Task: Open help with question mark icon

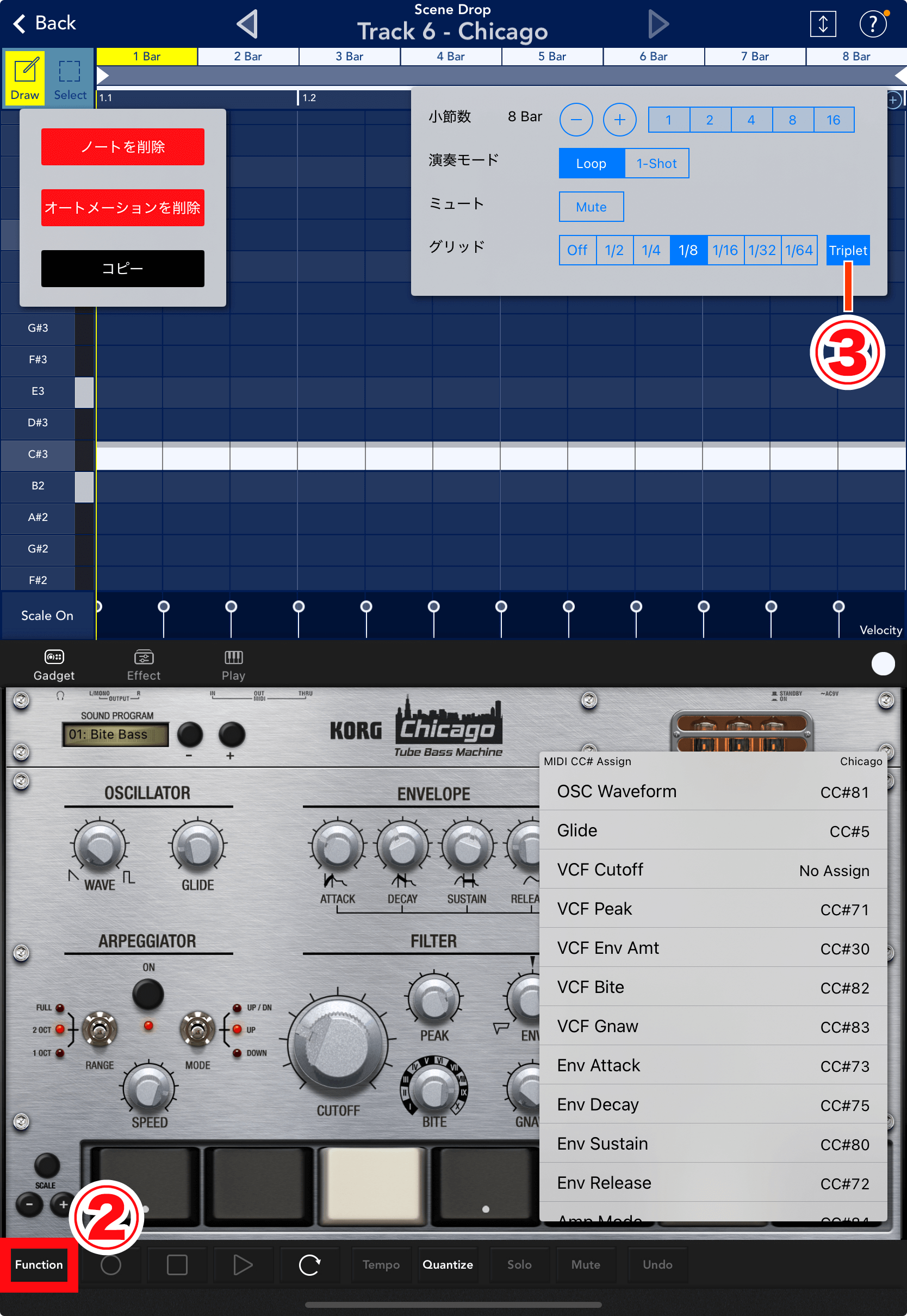Action: pos(872,24)
